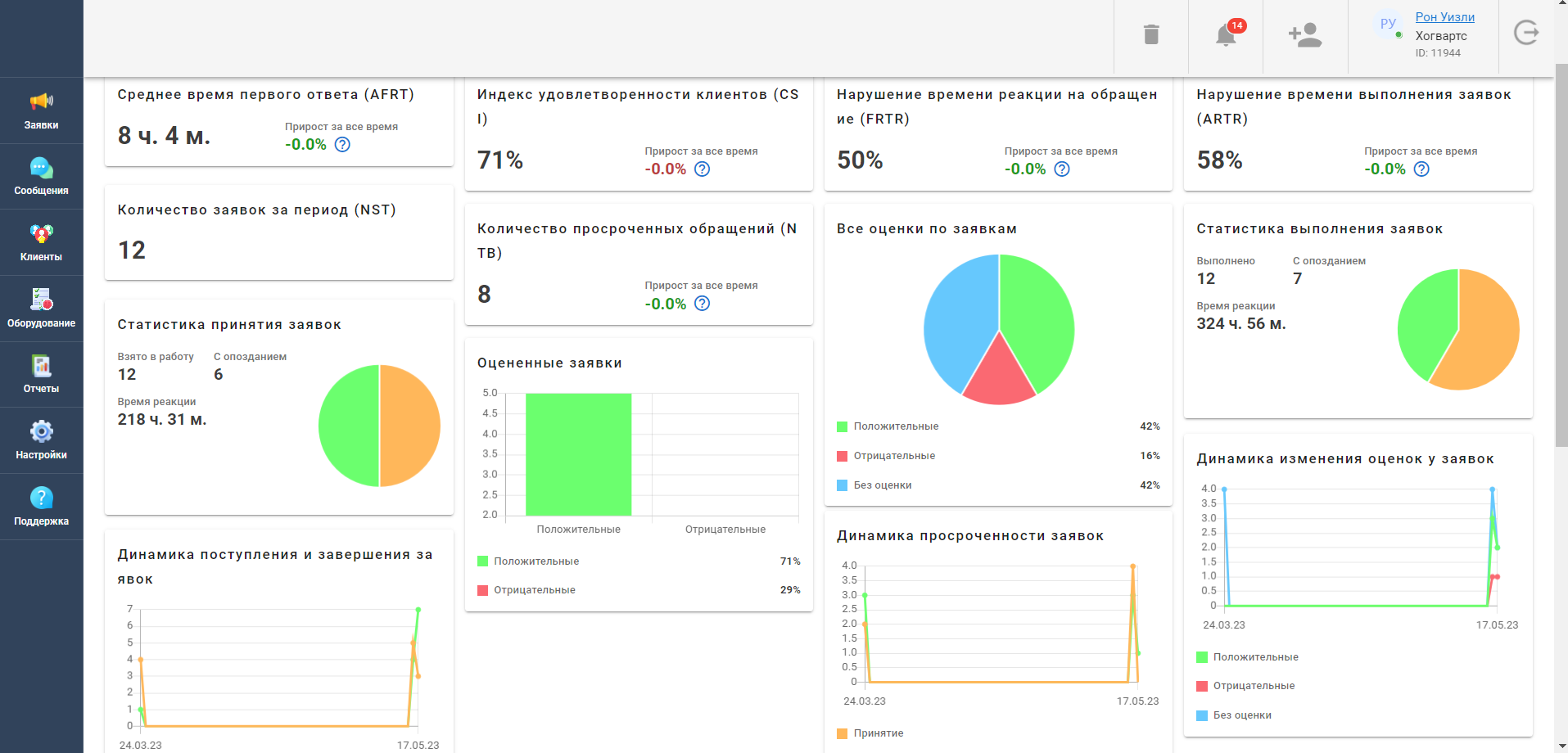Open the Настройки gear icon
Screen dimensions: 1568x753
click(41, 431)
